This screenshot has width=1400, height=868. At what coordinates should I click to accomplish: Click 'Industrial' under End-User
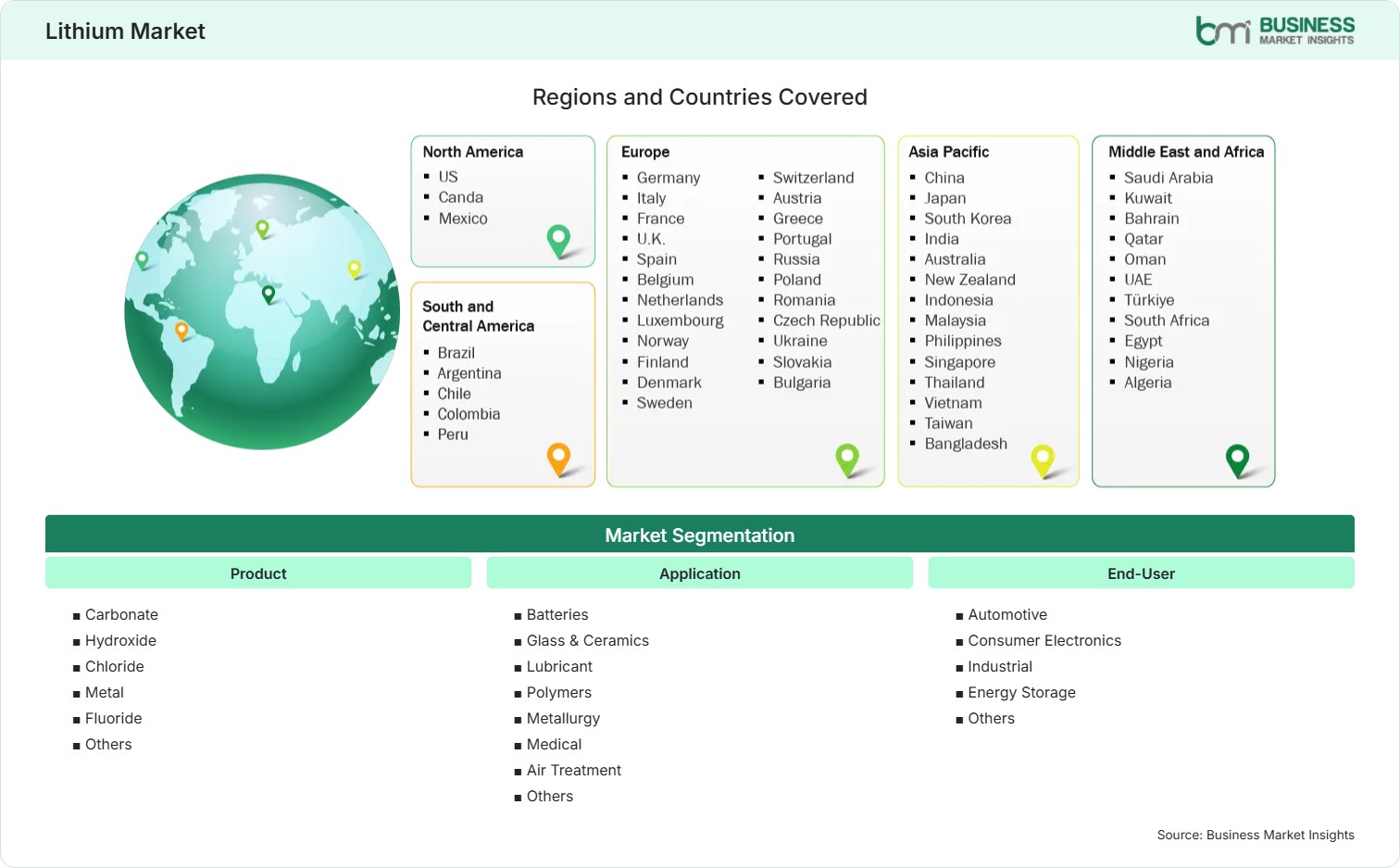click(1000, 666)
